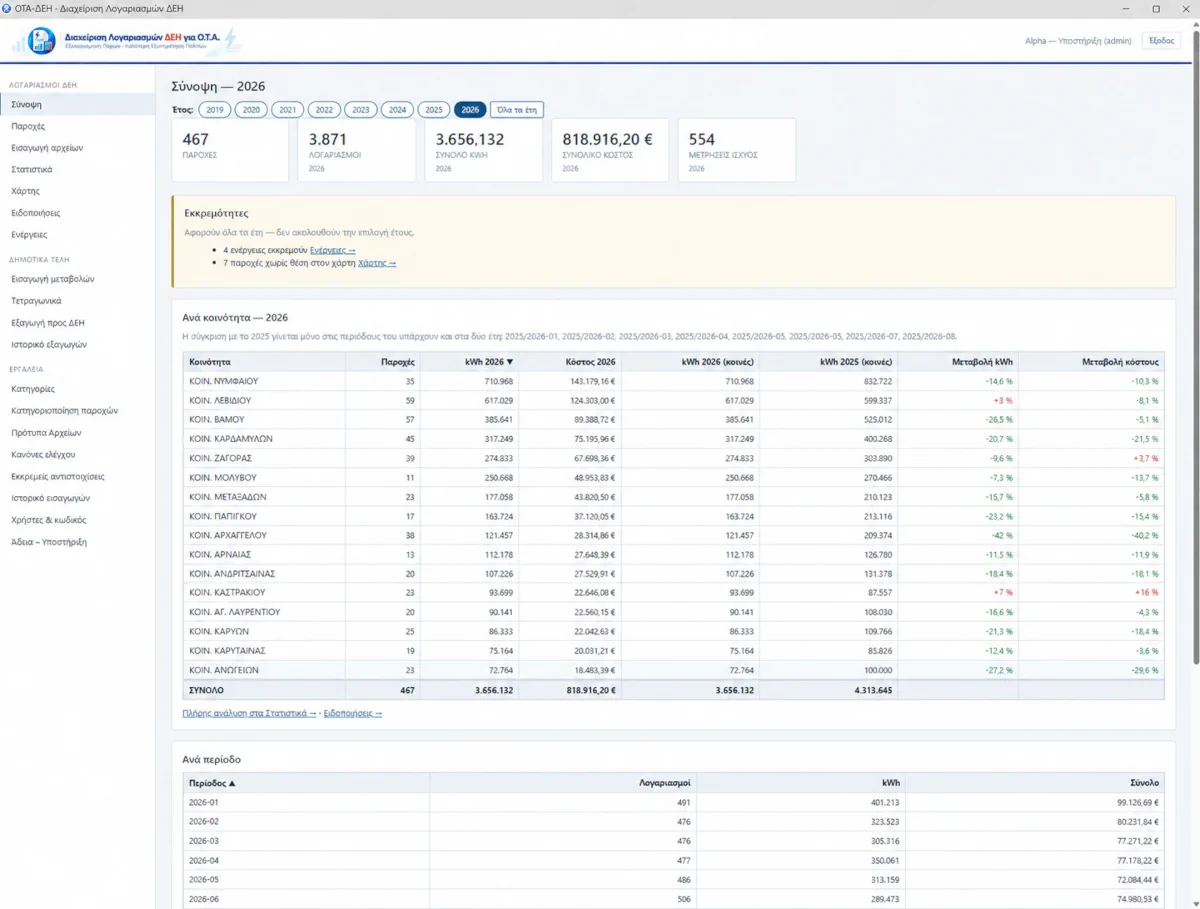The image size is (1200, 909).
Task: Select the ΚΟΙΝ. ΛΕΒΙΔΙΟΥ row
Action: tap(673, 400)
